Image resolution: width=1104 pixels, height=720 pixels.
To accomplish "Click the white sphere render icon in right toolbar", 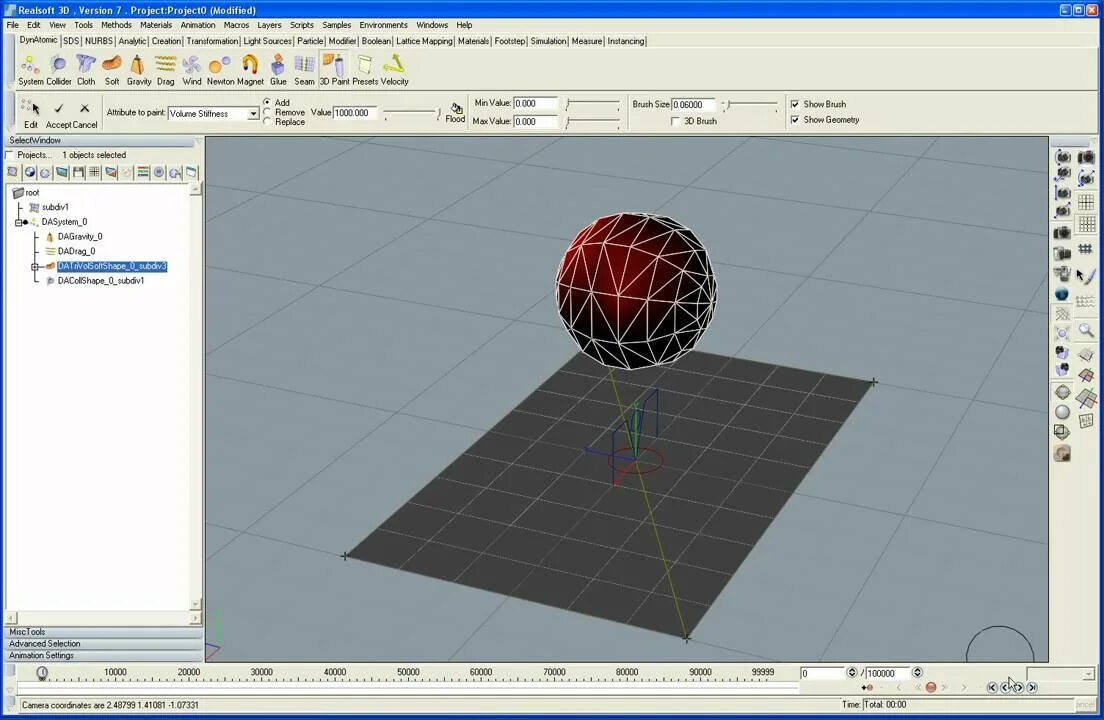I will [1062, 412].
